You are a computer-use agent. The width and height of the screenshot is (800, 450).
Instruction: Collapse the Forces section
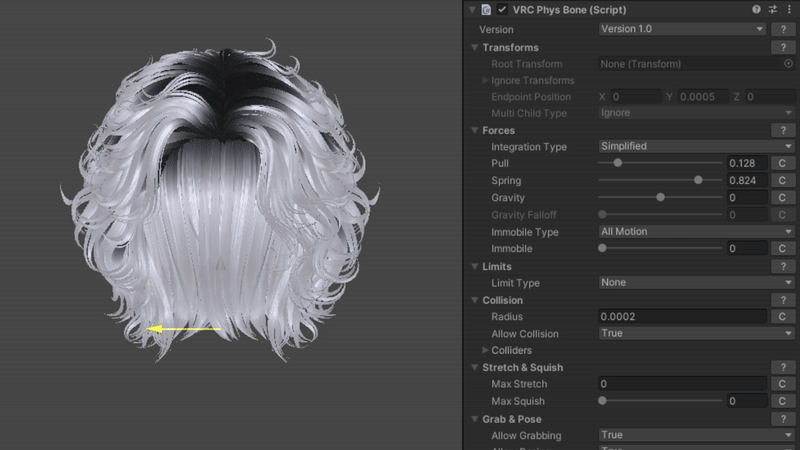pos(474,131)
